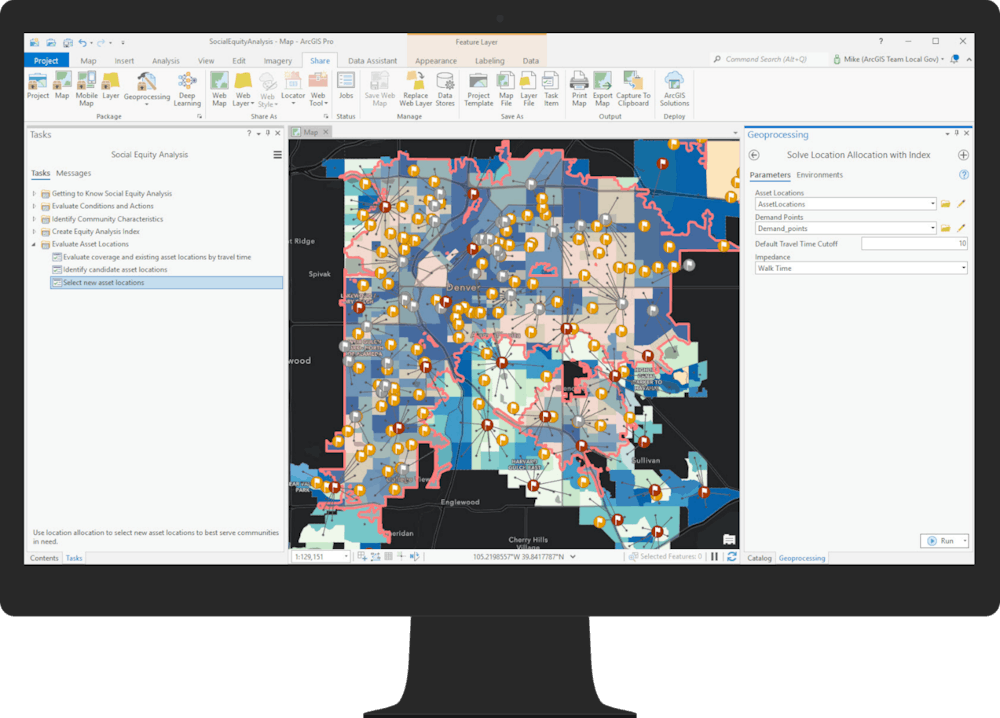Click Default Travel Time Cutoff field
Viewport: 1000px width, 718px height.
coord(914,244)
